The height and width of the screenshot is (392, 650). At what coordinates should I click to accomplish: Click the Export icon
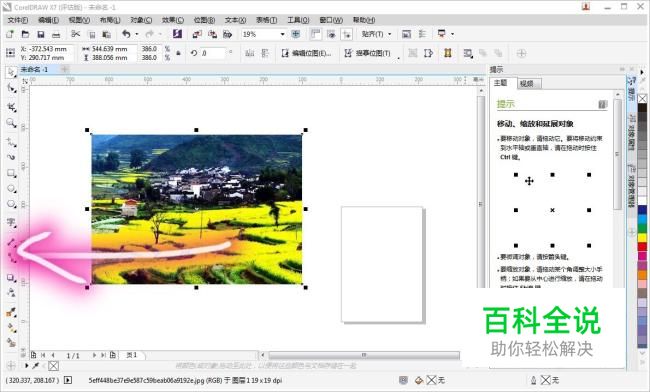click(x=212, y=34)
